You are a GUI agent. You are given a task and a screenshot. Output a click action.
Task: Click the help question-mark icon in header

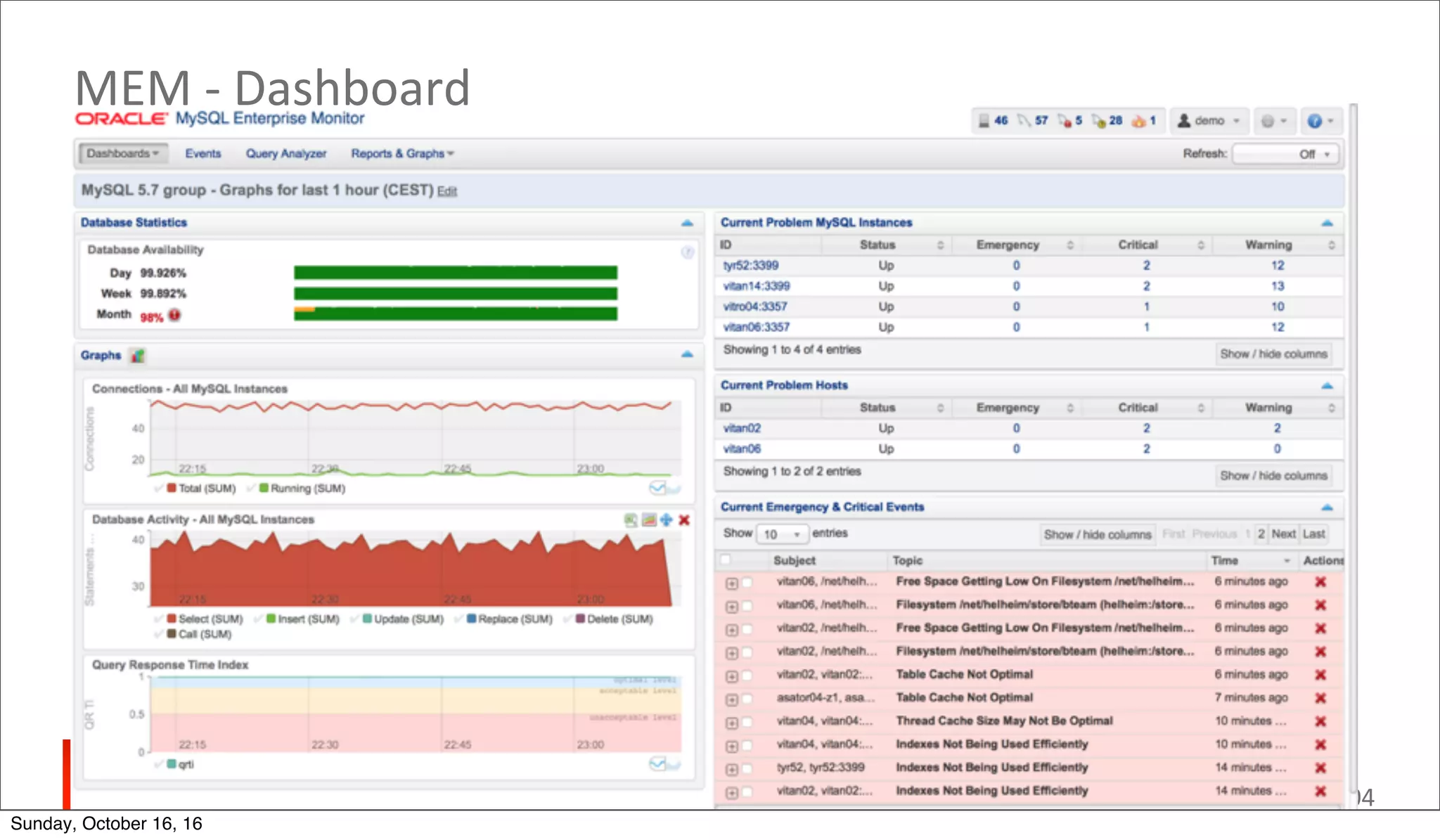(x=1314, y=121)
